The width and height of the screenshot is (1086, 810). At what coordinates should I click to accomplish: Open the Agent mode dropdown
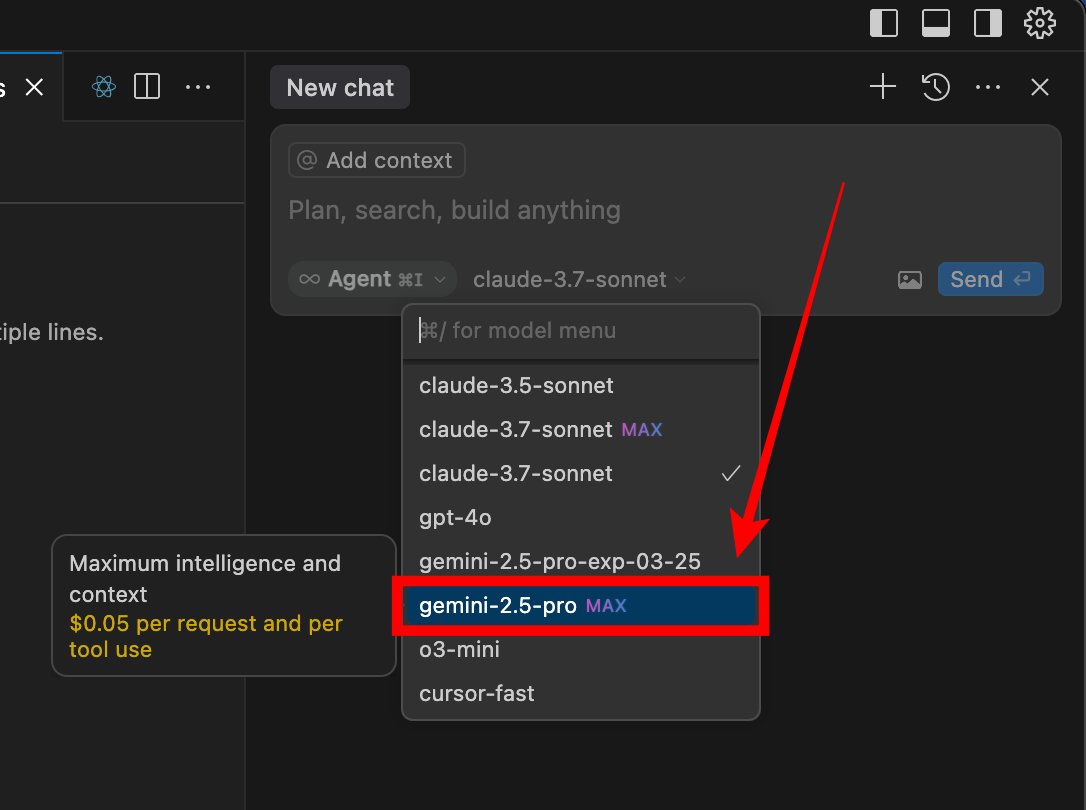click(372, 279)
